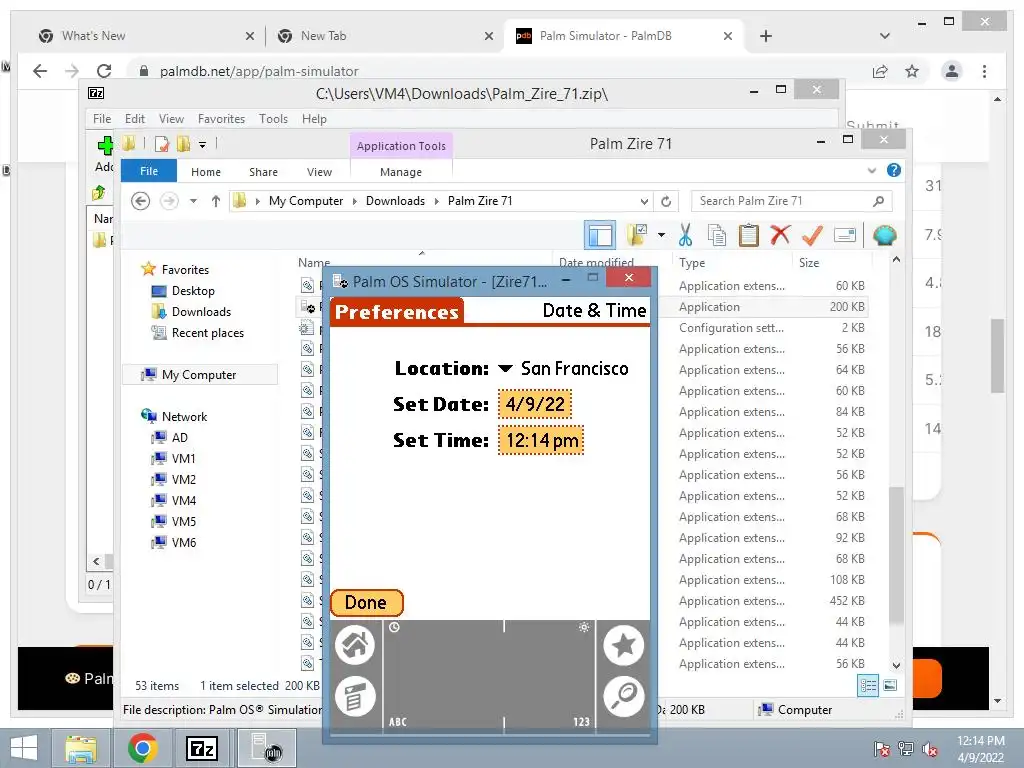Click the folder options icon in toolbar
Viewport: 1024px width, 768px height.
[x=637, y=235]
